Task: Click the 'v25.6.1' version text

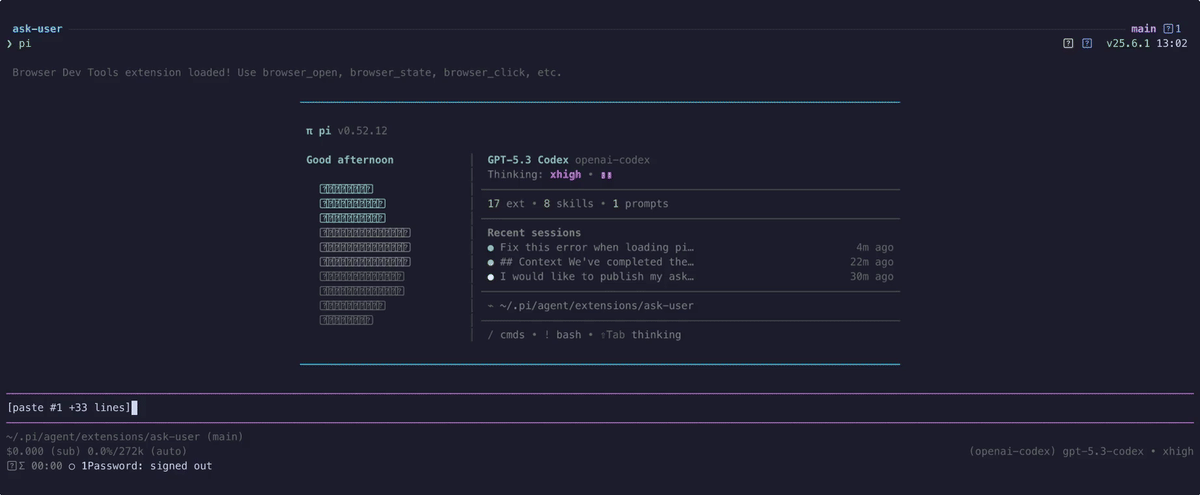Action: (1128, 44)
